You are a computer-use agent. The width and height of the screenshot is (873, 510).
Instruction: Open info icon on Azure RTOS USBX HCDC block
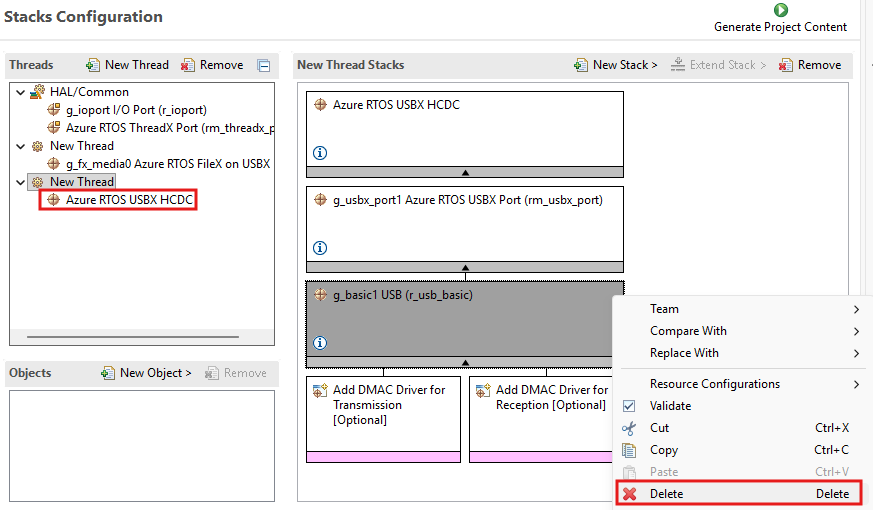pos(320,153)
